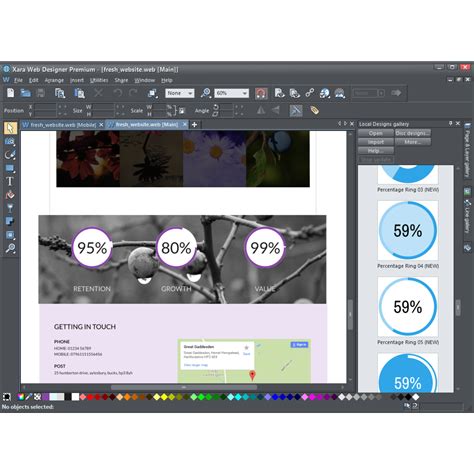Open the None quality dropdown

(180, 93)
